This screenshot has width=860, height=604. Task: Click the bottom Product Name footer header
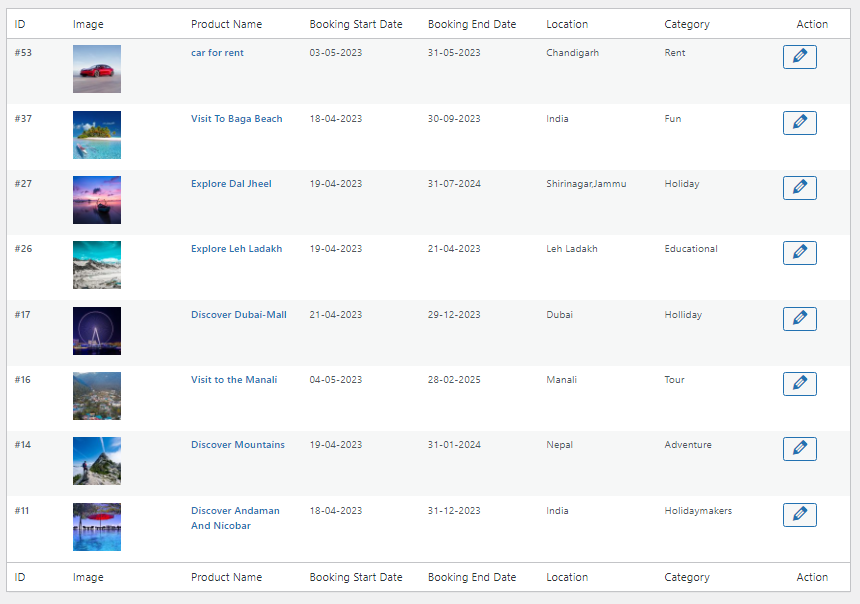click(x=227, y=577)
